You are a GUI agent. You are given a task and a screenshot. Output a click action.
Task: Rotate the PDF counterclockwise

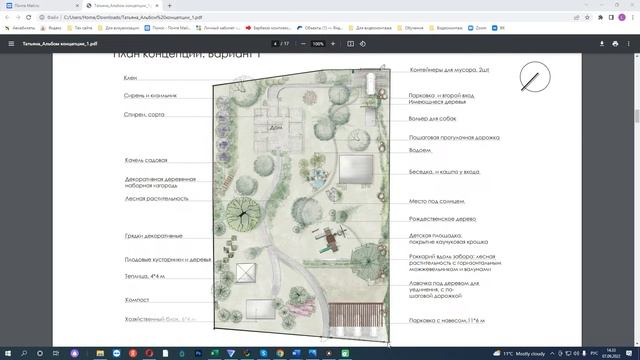tap(363, 44)
